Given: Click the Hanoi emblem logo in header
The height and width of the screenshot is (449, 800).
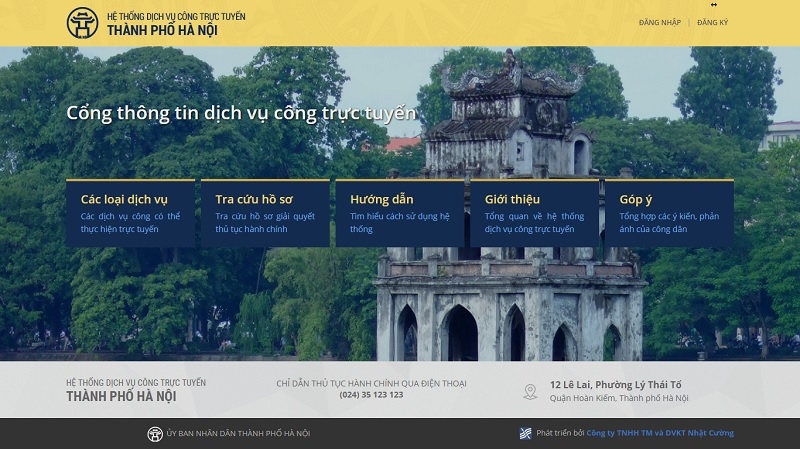Looking at the screenshot, I should [83, 23].
